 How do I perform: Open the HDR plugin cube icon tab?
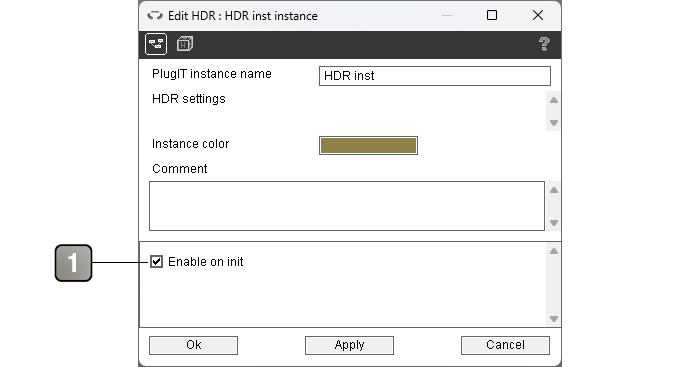(x=185, y=44)
